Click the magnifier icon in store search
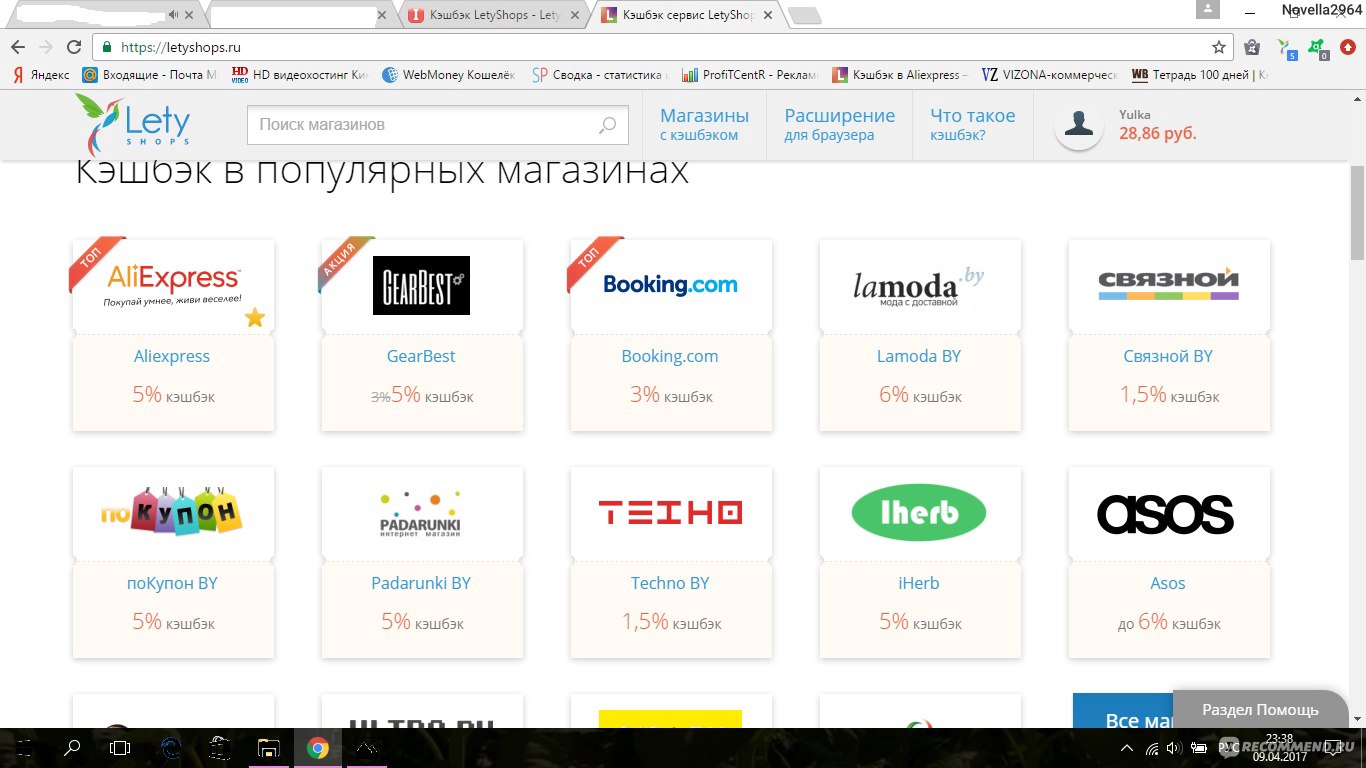The image size is (1366, 768). (607, 125)
